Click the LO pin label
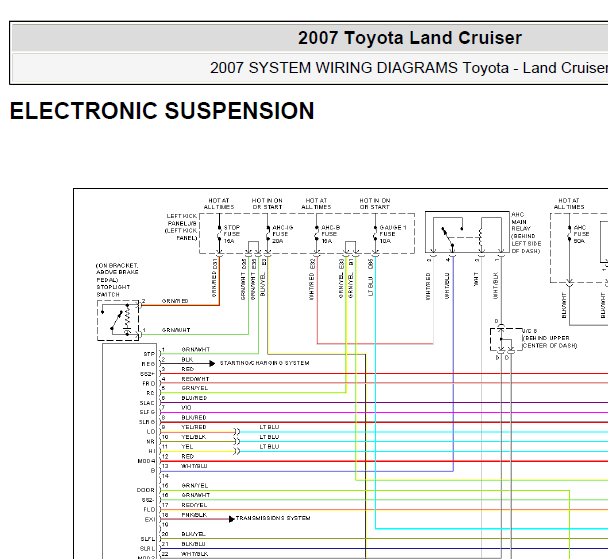This screenshot has width=608, height=559. [150, 432]
